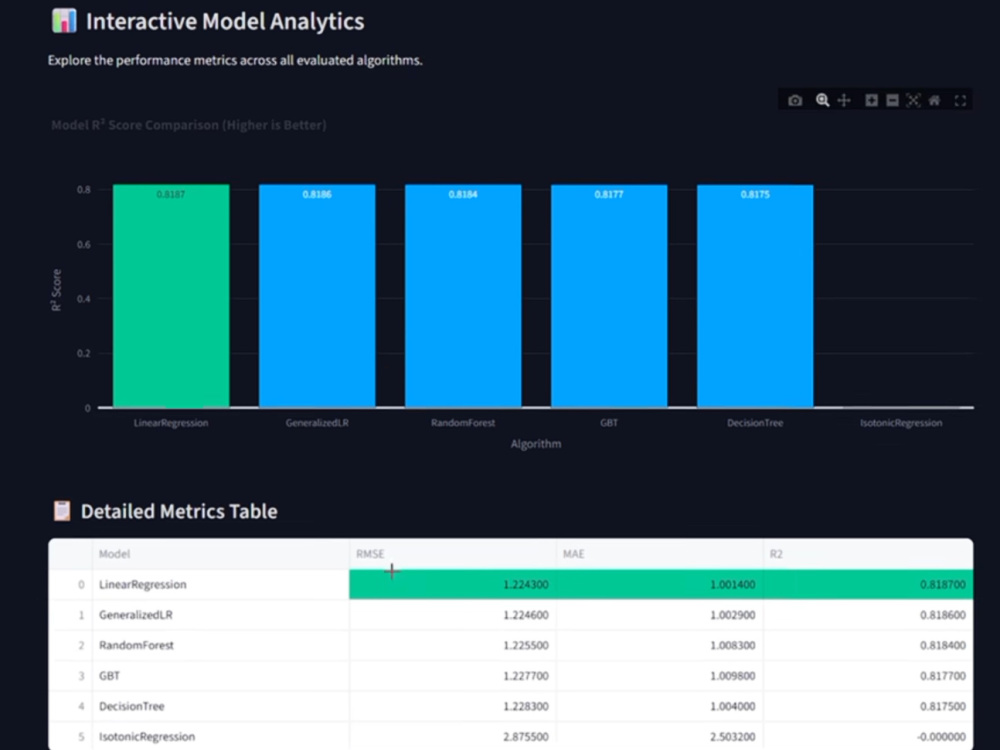Click the IsotonicRegression x-axis label

(901, 423)
